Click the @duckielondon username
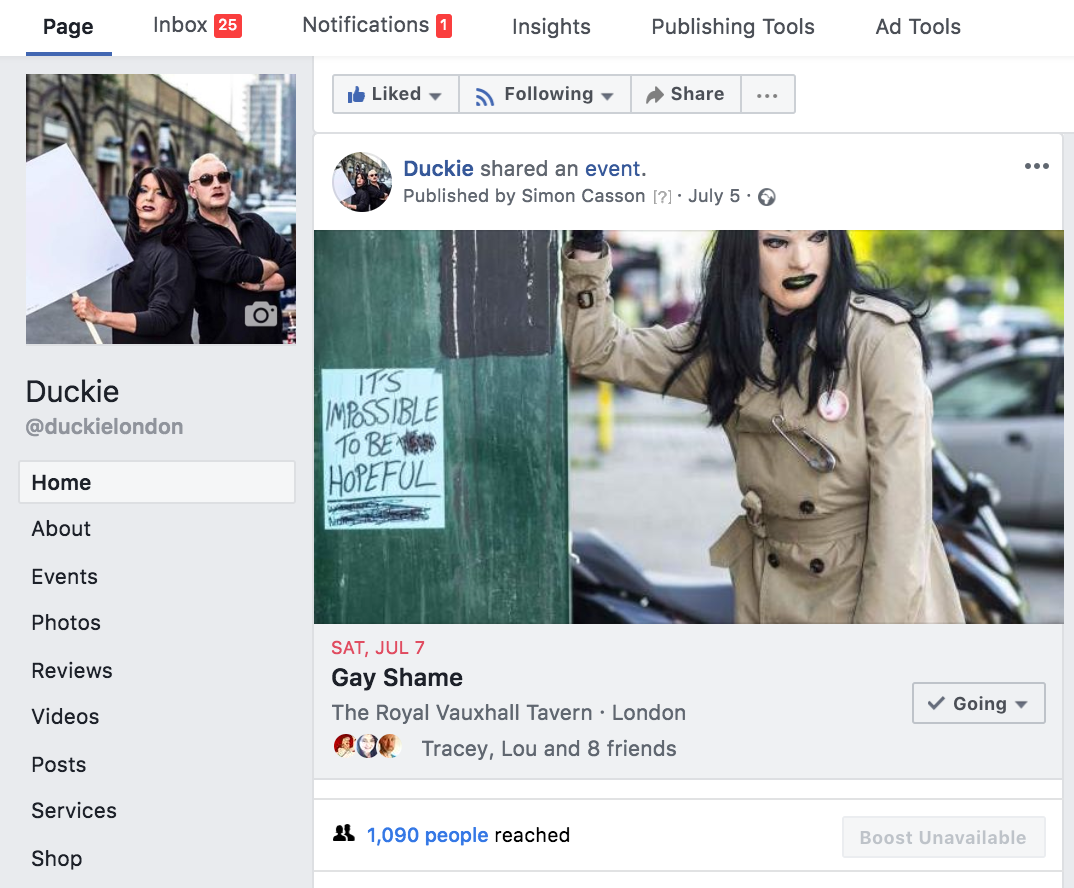Viewport: 1074px width, 888px height. pos(104,426)
